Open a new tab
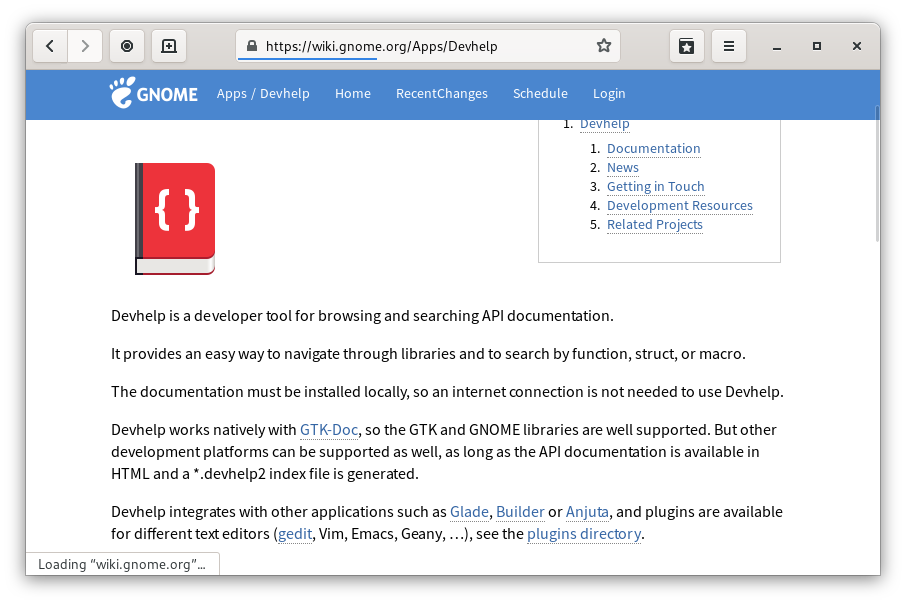 click(169, 46)
